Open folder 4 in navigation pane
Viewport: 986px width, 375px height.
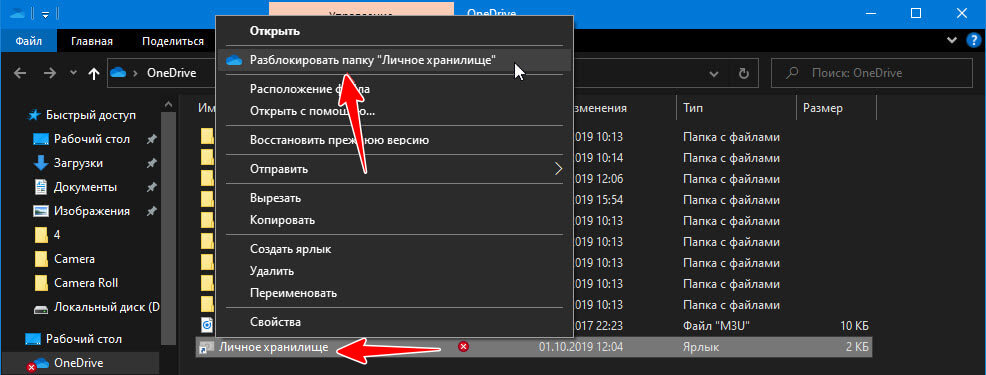click(57, 235)
